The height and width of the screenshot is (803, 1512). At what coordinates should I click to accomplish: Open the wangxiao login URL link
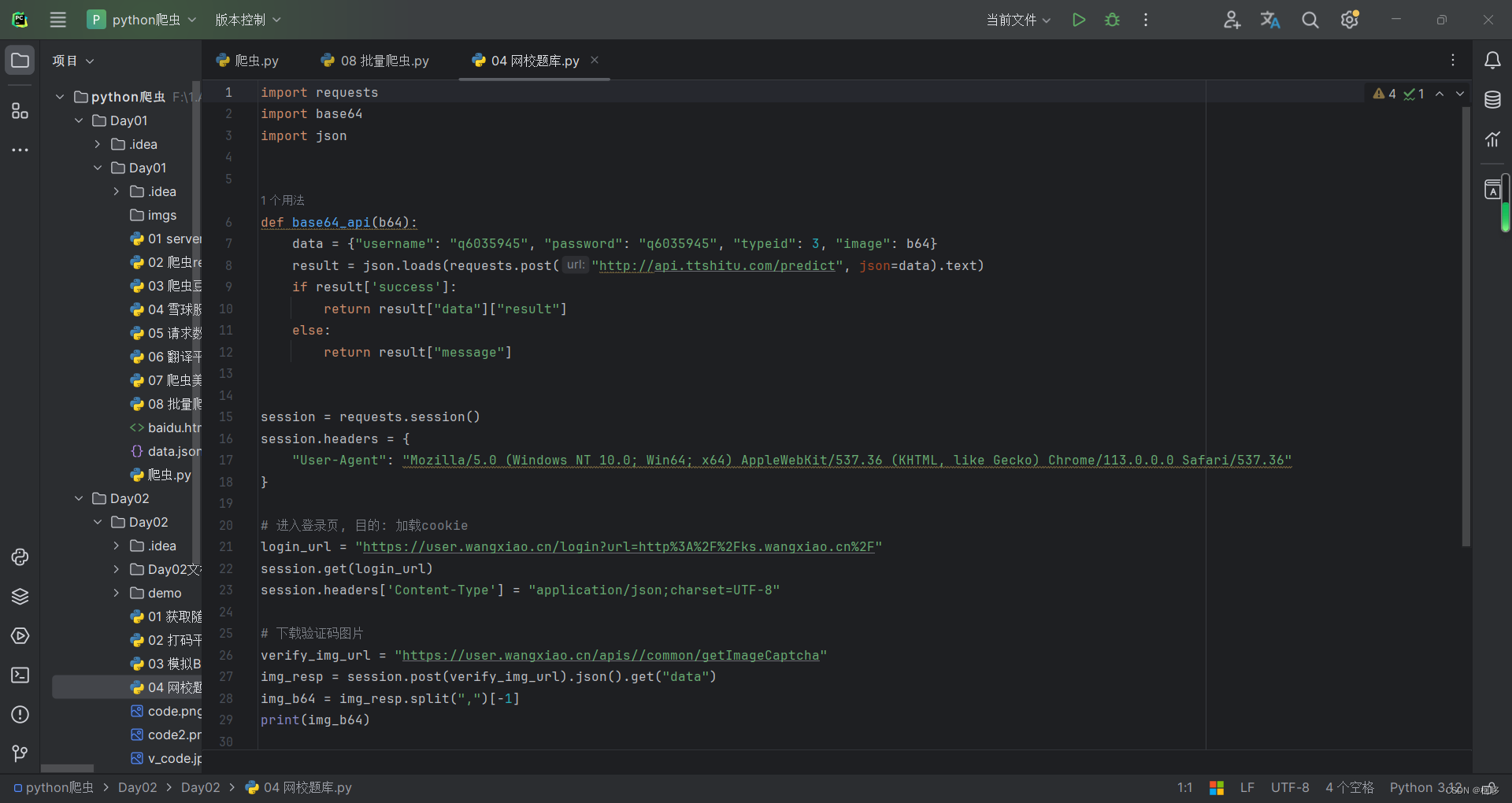coord(618,547)
